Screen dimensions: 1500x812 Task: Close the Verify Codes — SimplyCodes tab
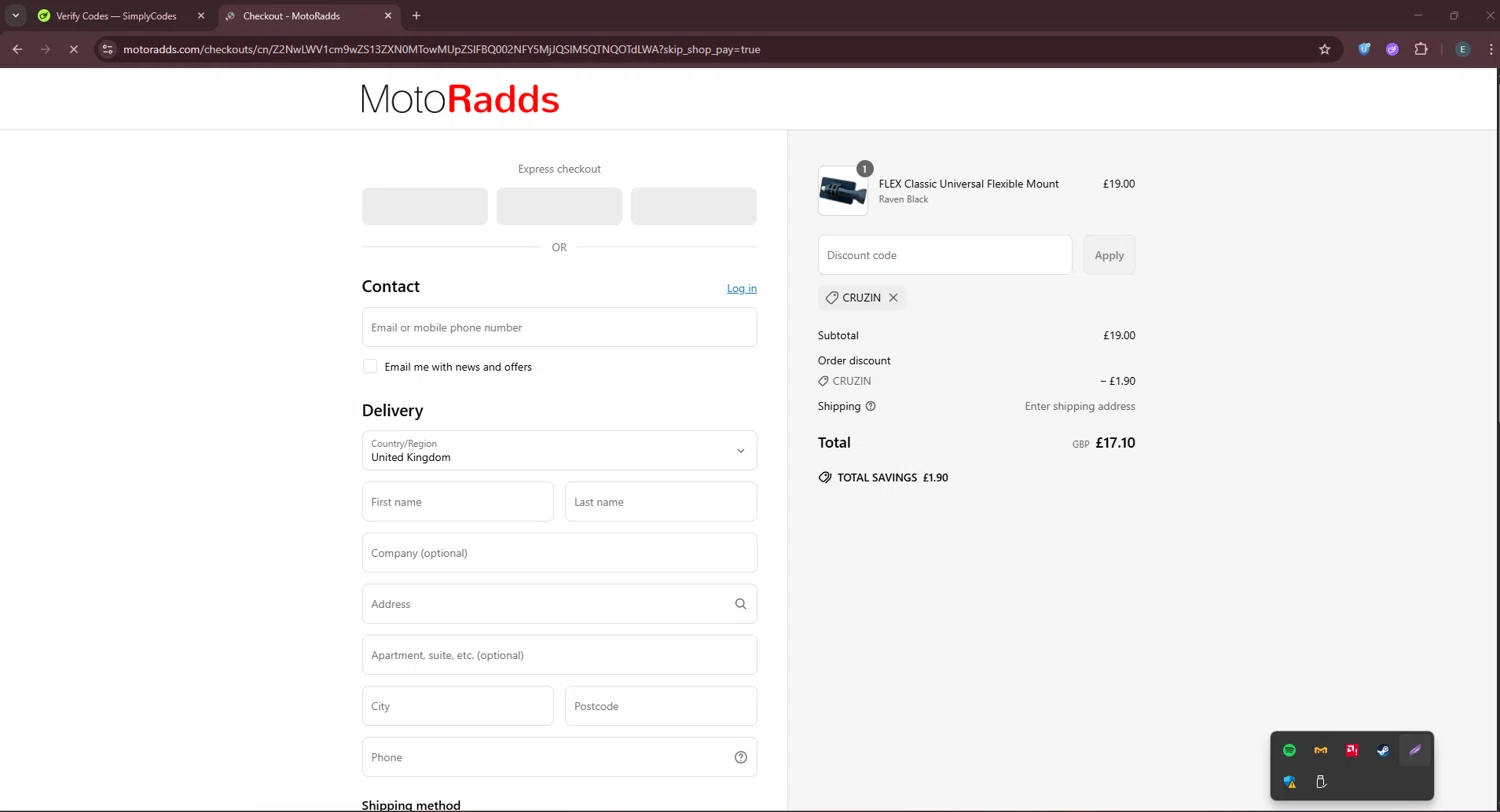pyautogui.click(x=200, y=16)
